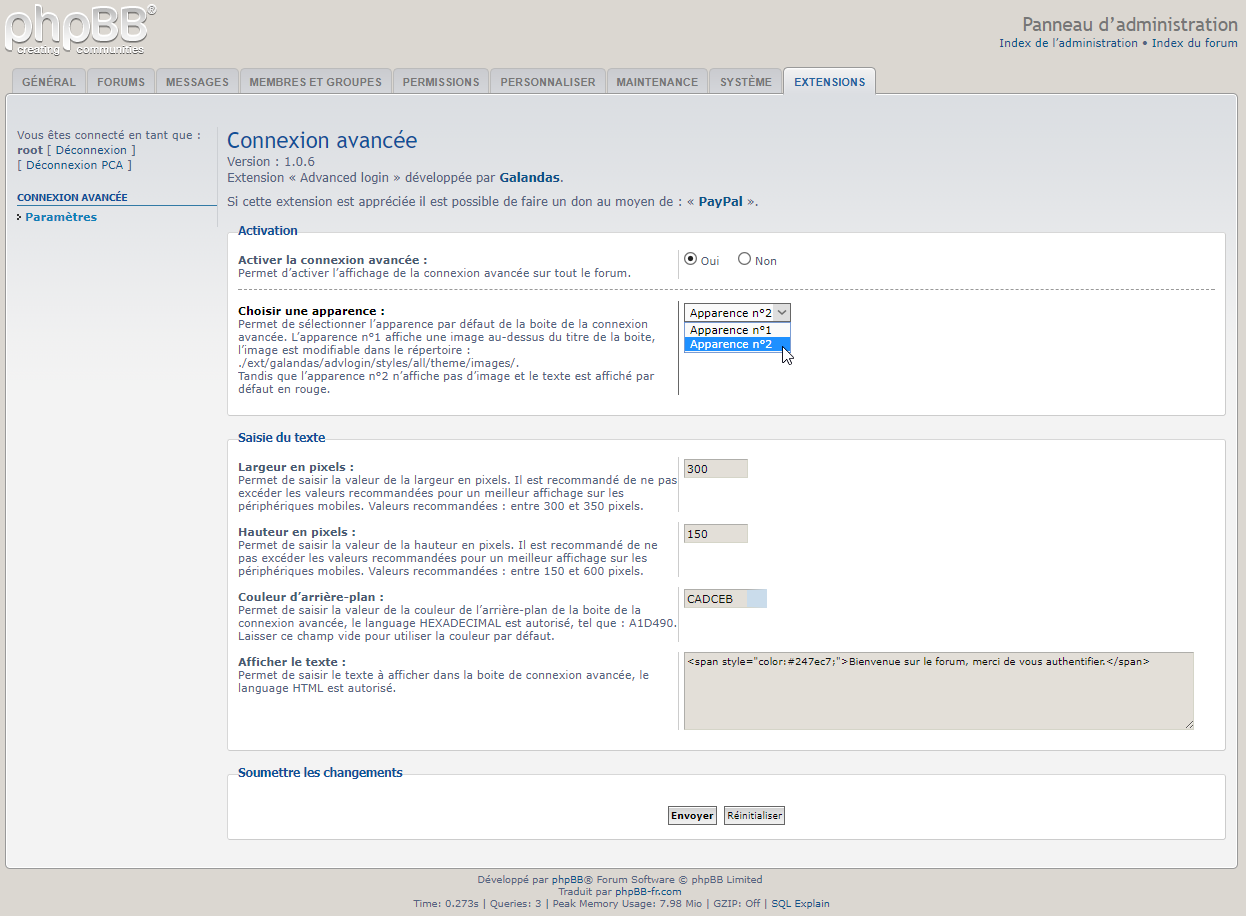
Task: Select the Oui radio button
Action: click(691, 259)
